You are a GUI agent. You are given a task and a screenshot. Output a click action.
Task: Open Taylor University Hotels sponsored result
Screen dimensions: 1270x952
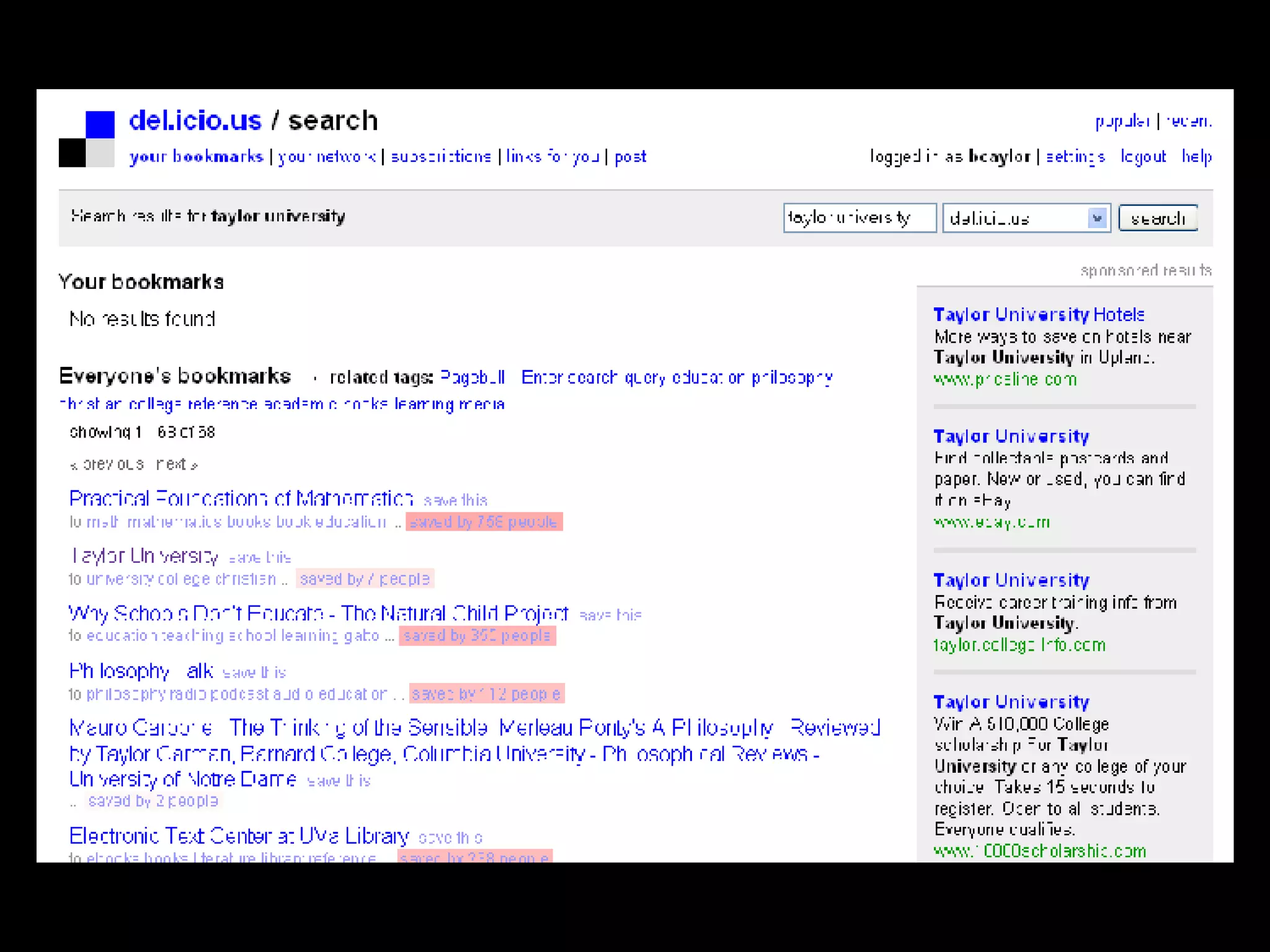pyautogui.click(x=1039, y=315)
